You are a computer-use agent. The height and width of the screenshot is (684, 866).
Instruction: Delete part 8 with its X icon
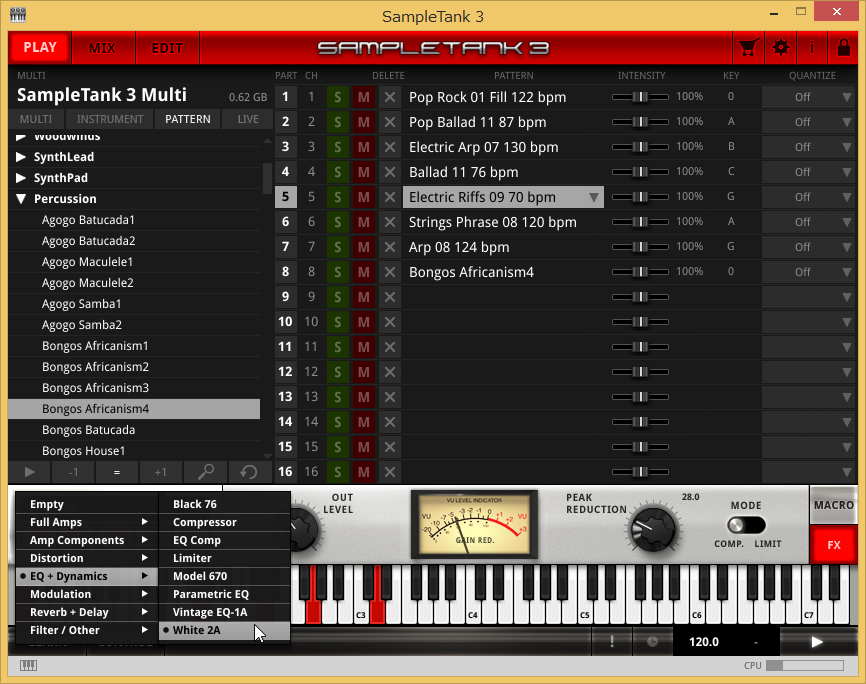pyautogui.click(x=390, y=272)
